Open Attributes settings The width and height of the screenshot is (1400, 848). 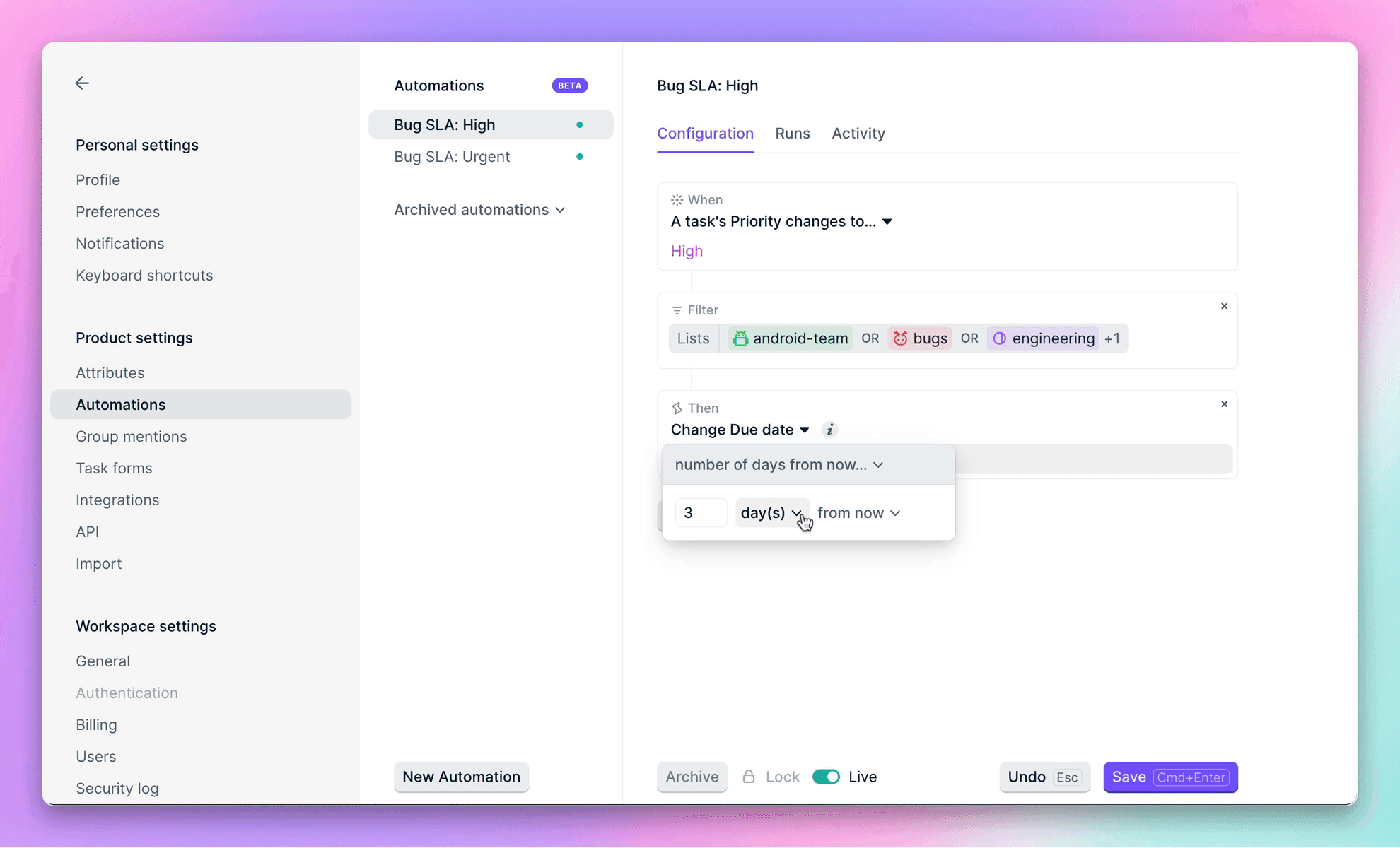pyautogui.click(x=110, y=373)
